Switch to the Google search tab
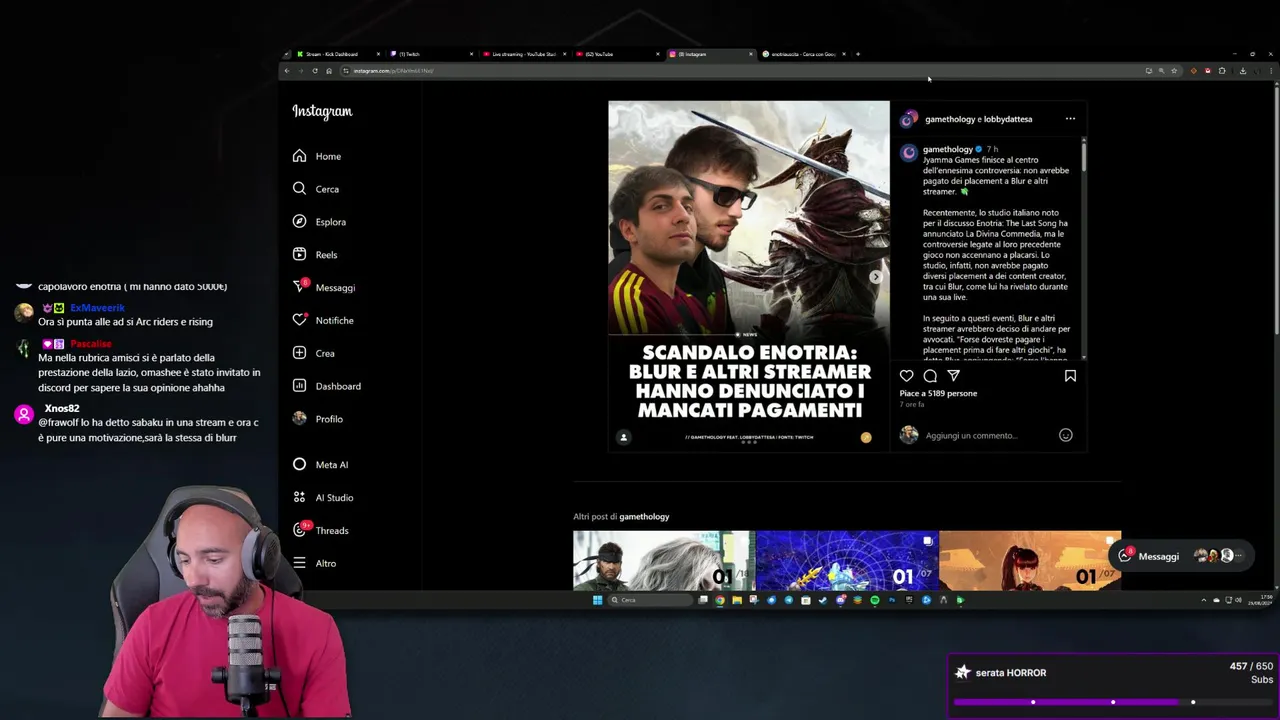The width and height of the screenshot is (1280, 720). (x=804, y=54)
